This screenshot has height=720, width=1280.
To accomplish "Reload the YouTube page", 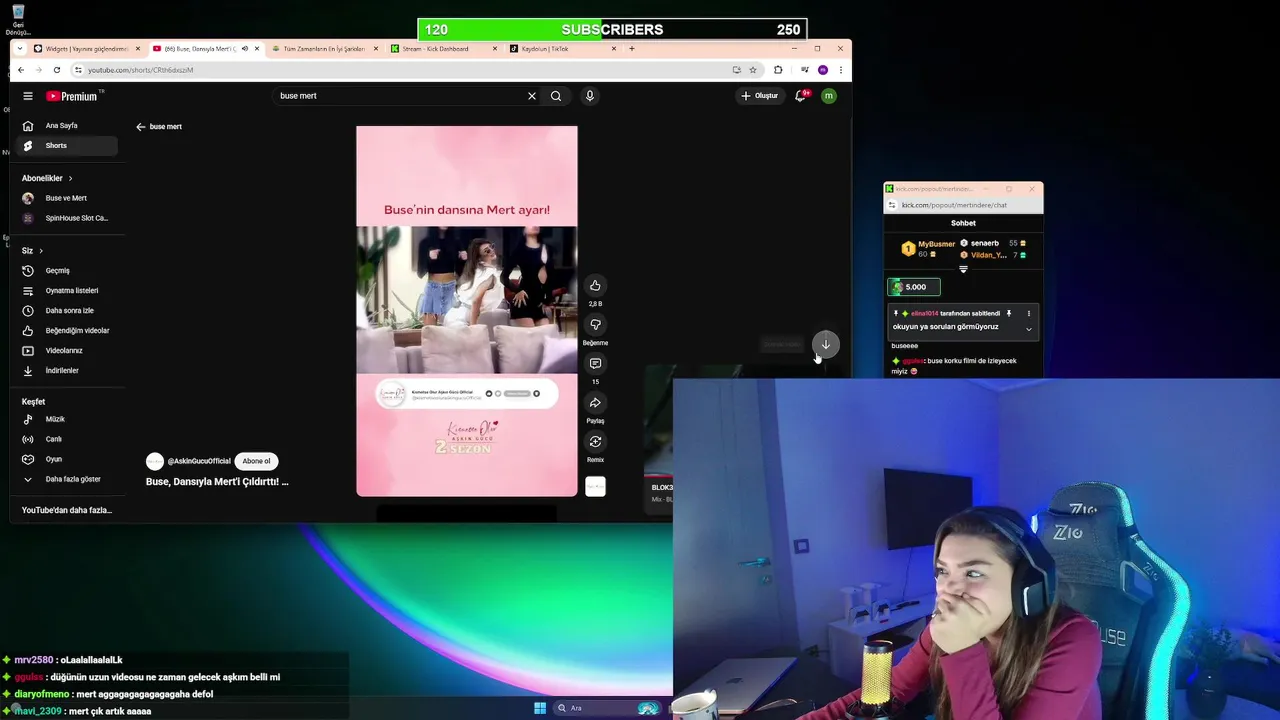I will click(x=57, y=70).
